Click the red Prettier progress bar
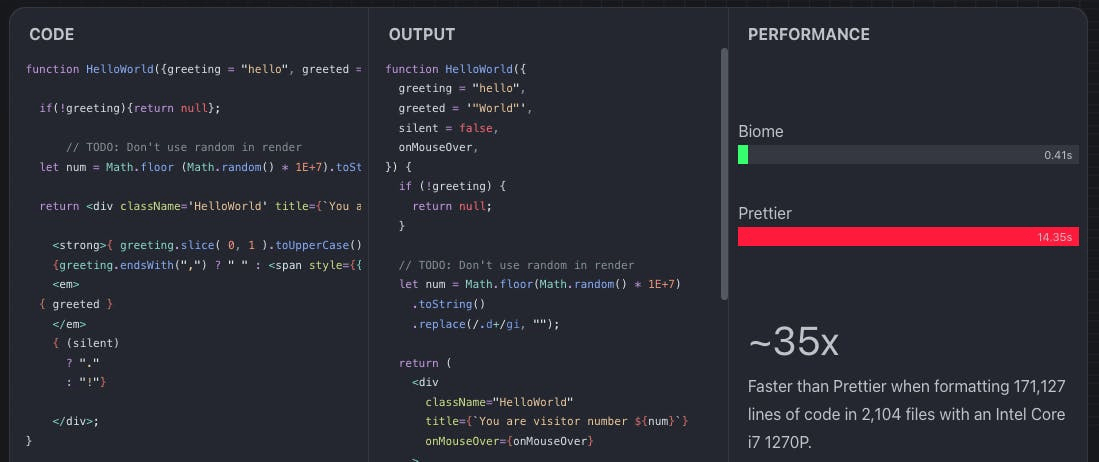This screenshot has height=462, width=1099. pos(907,237)
